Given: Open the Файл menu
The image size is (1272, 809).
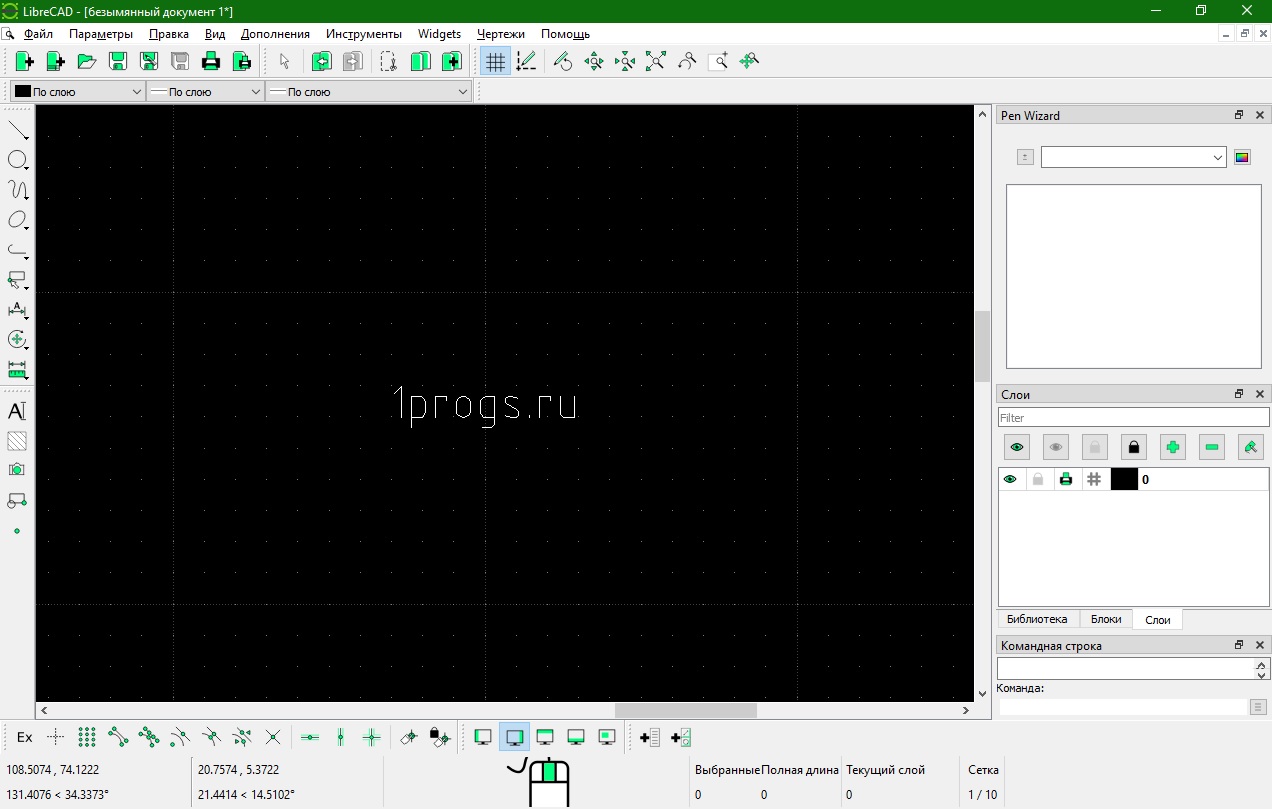Looking at the screenshot, I should coord(37,33).
